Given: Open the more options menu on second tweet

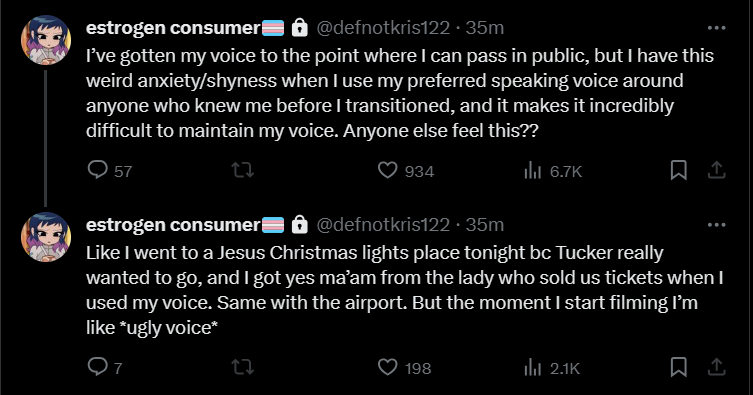Looking at the screenshot, I should click(x=717, y=225).
